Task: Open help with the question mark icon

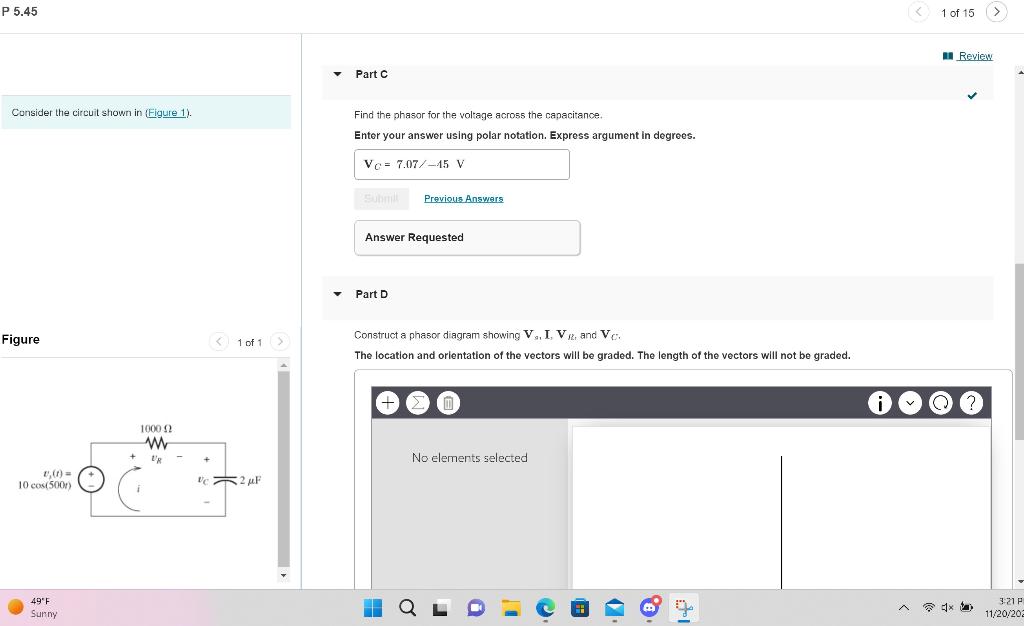Action: 971,403
